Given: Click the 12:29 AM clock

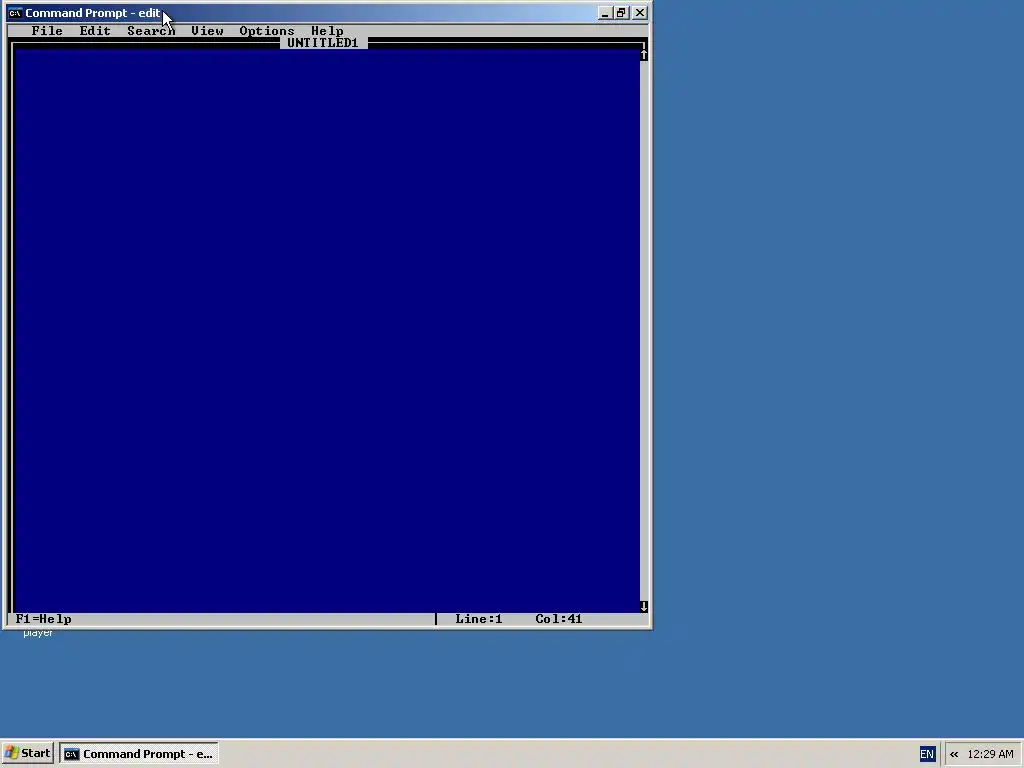Looking at the screenshot, I should 990,754.
